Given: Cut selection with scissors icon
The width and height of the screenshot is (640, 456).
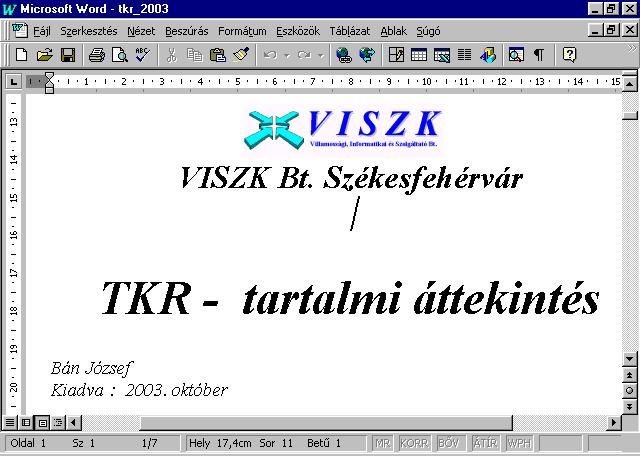Looking at the screenshot, I should 172,54.
